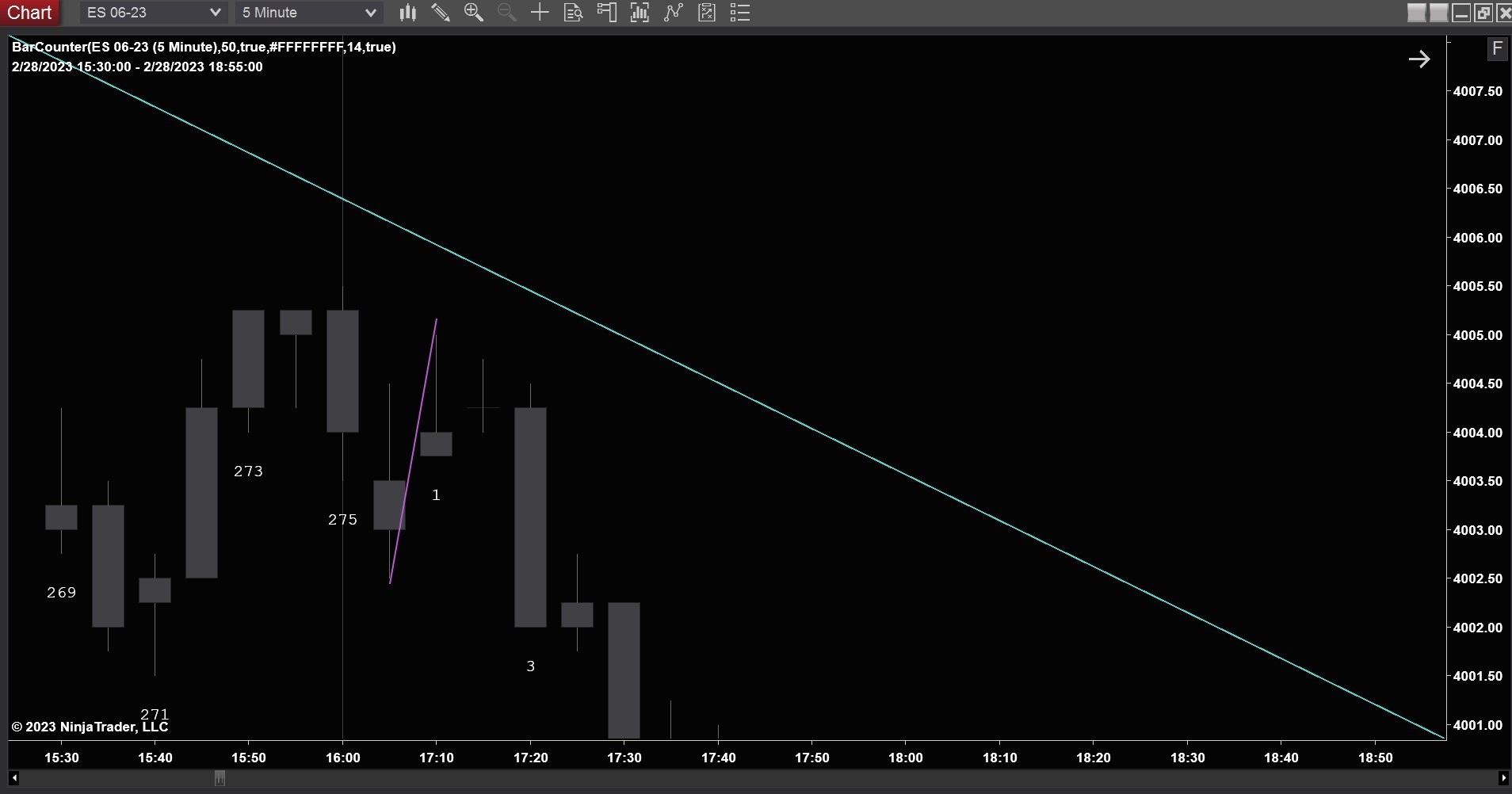
Task: Click the 16:00 time axis label
Action: pos(343,758)
